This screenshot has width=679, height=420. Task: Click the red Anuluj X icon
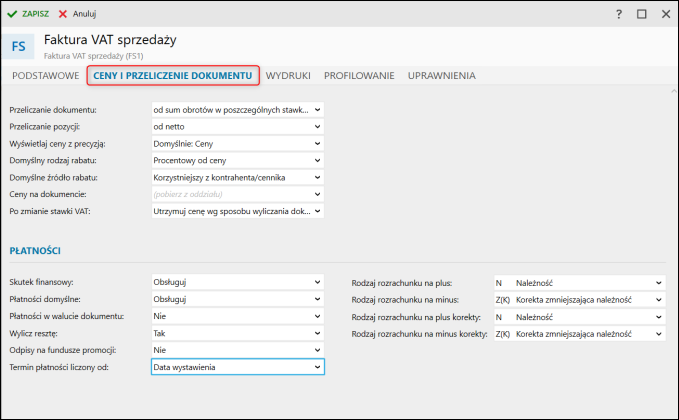[x=64, y=14]
